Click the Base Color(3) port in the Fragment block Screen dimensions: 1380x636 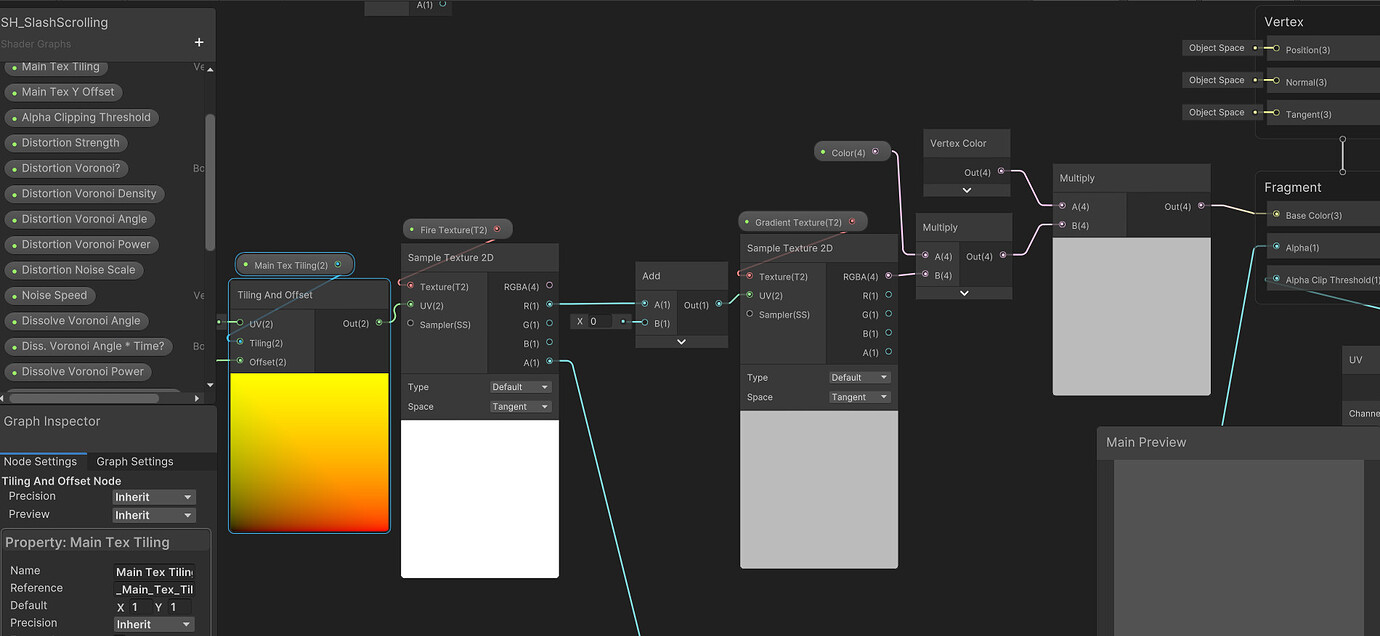coord(1275,215)
